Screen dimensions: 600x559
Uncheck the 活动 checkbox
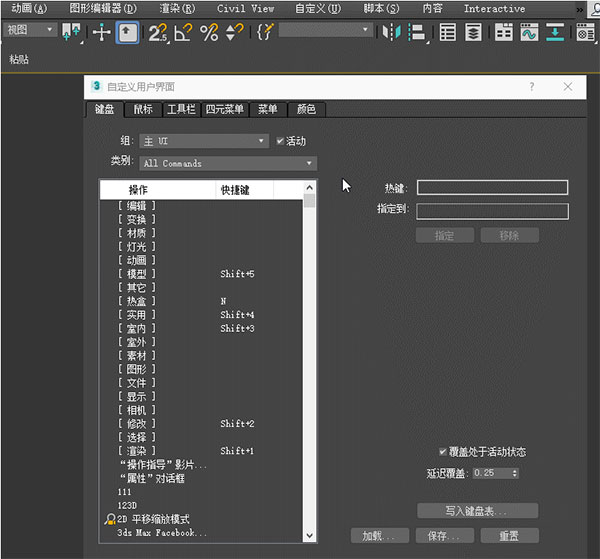280,141
